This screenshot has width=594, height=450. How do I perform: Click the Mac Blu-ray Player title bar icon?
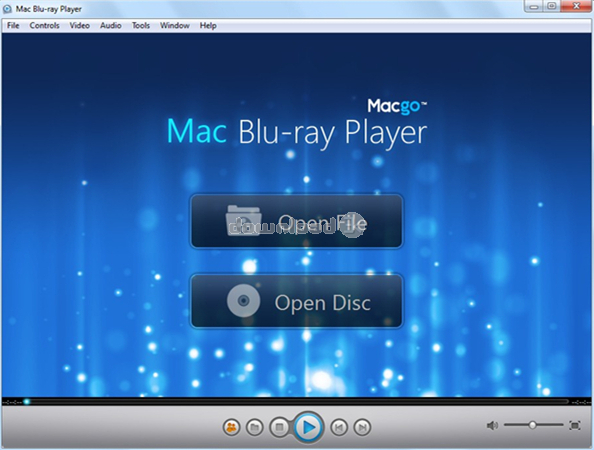7,8
